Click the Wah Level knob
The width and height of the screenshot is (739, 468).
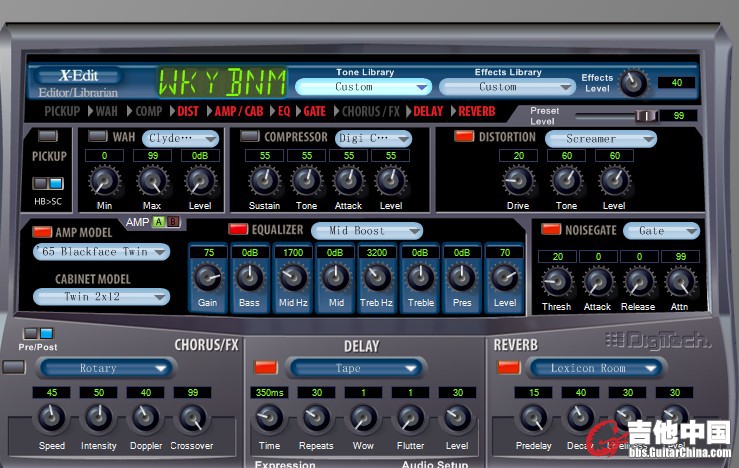click(x=200, y=181)
